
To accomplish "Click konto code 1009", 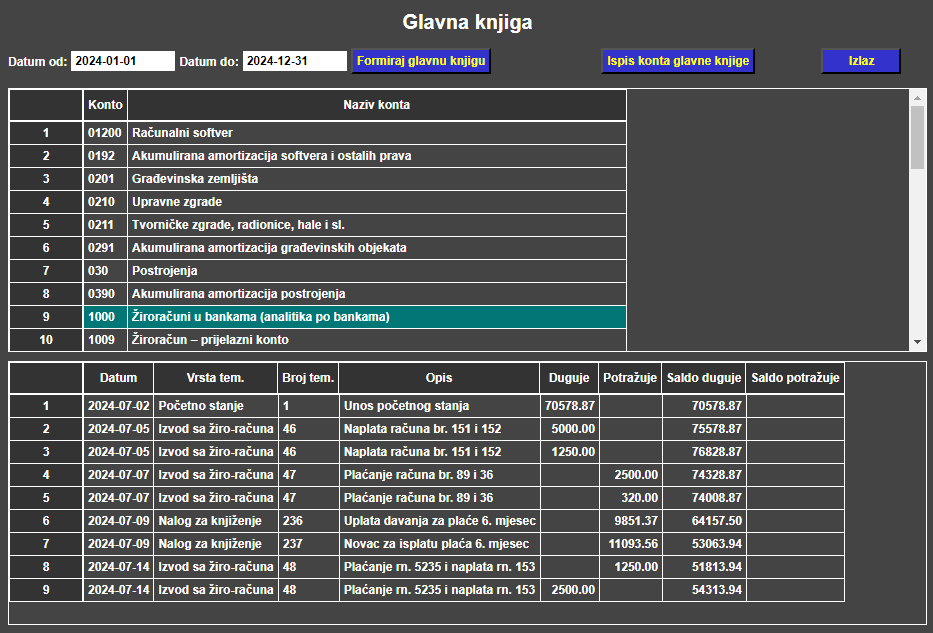I will click(105, 340).
